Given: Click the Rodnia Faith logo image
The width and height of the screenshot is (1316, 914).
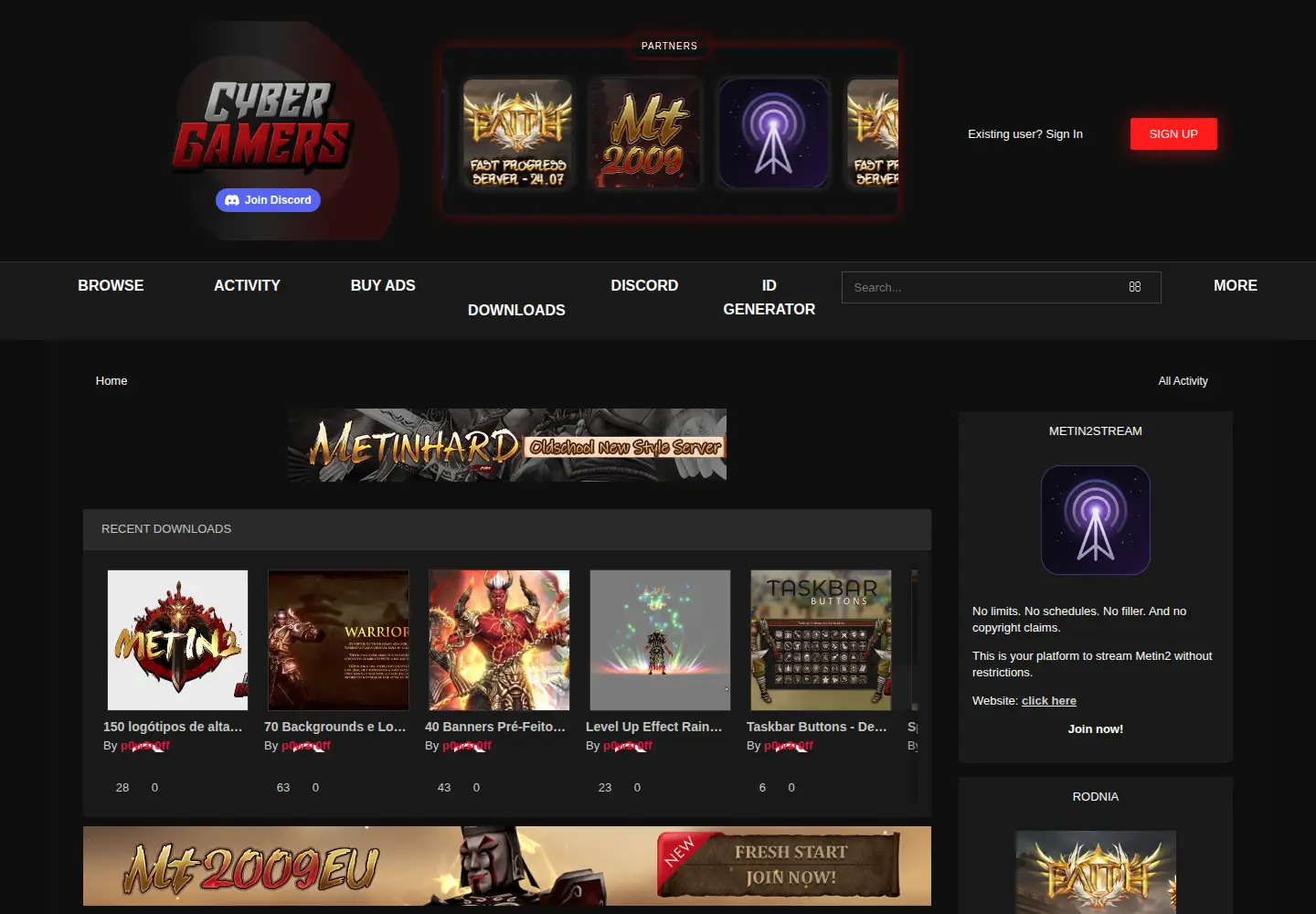Looking at the screenshot, I should click(1096, 872).
